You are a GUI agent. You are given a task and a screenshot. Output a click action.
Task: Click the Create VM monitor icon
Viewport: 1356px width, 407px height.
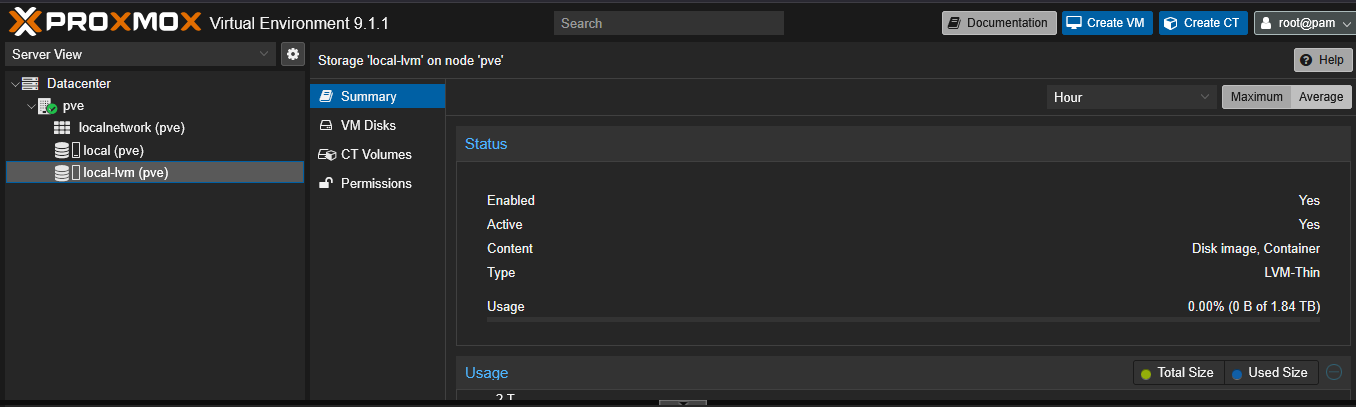point(1073,23)
